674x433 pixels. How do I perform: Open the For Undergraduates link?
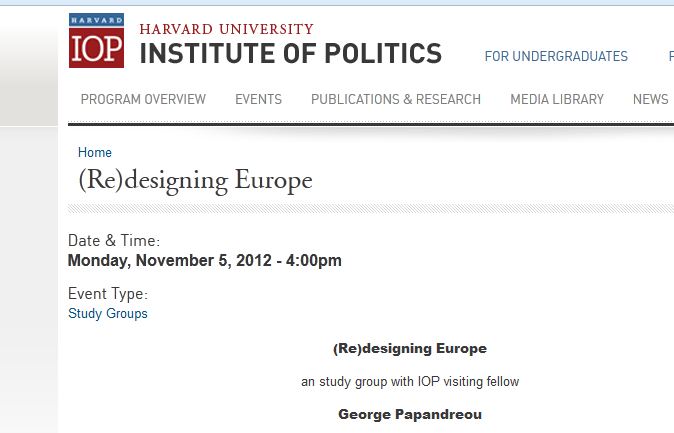coord(556,57)
